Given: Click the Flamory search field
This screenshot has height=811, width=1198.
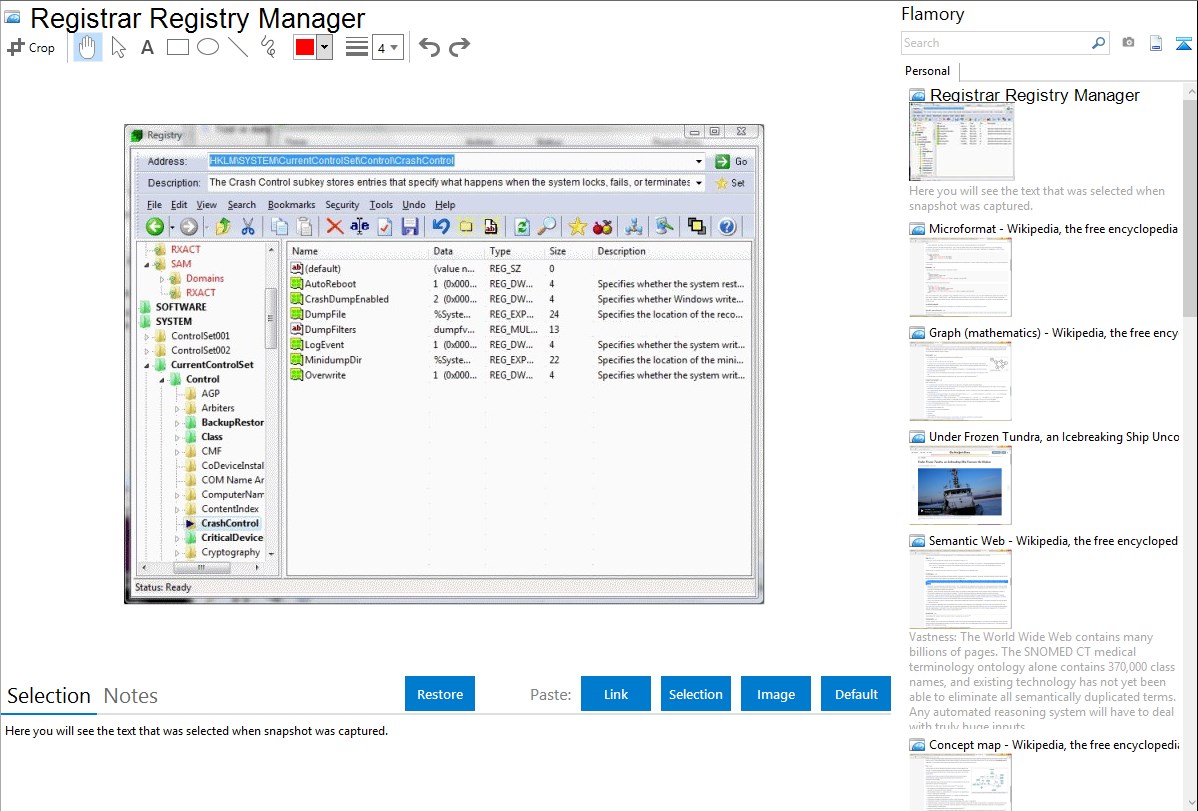Looking at the screenshot, I should 995,43.
